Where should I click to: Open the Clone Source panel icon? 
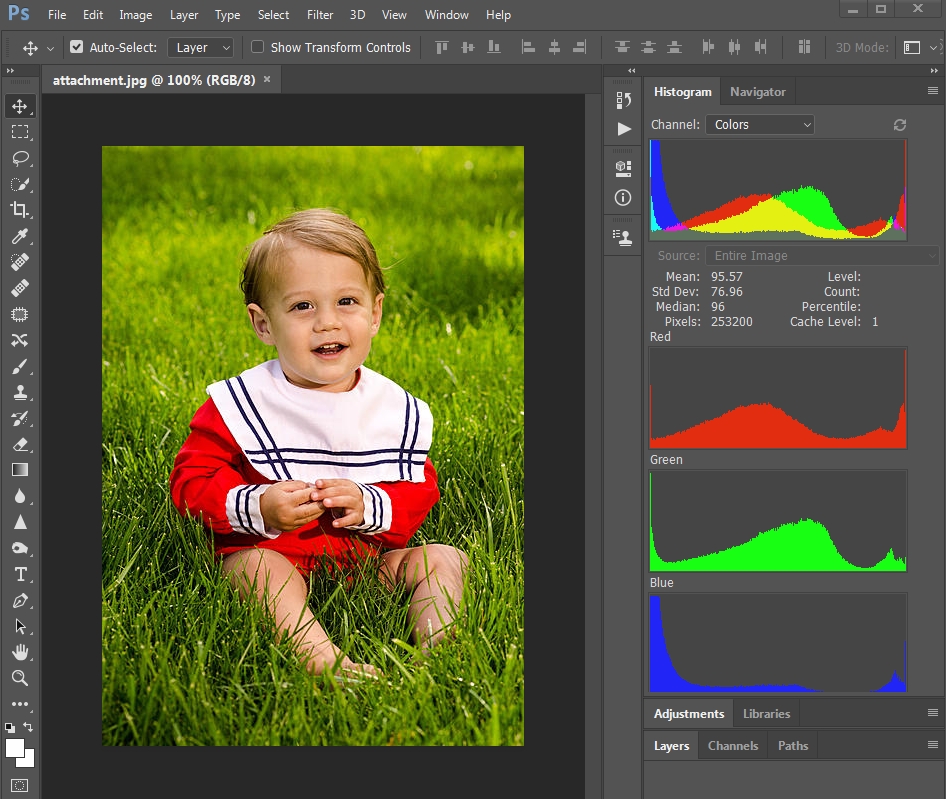coord(623,238)
